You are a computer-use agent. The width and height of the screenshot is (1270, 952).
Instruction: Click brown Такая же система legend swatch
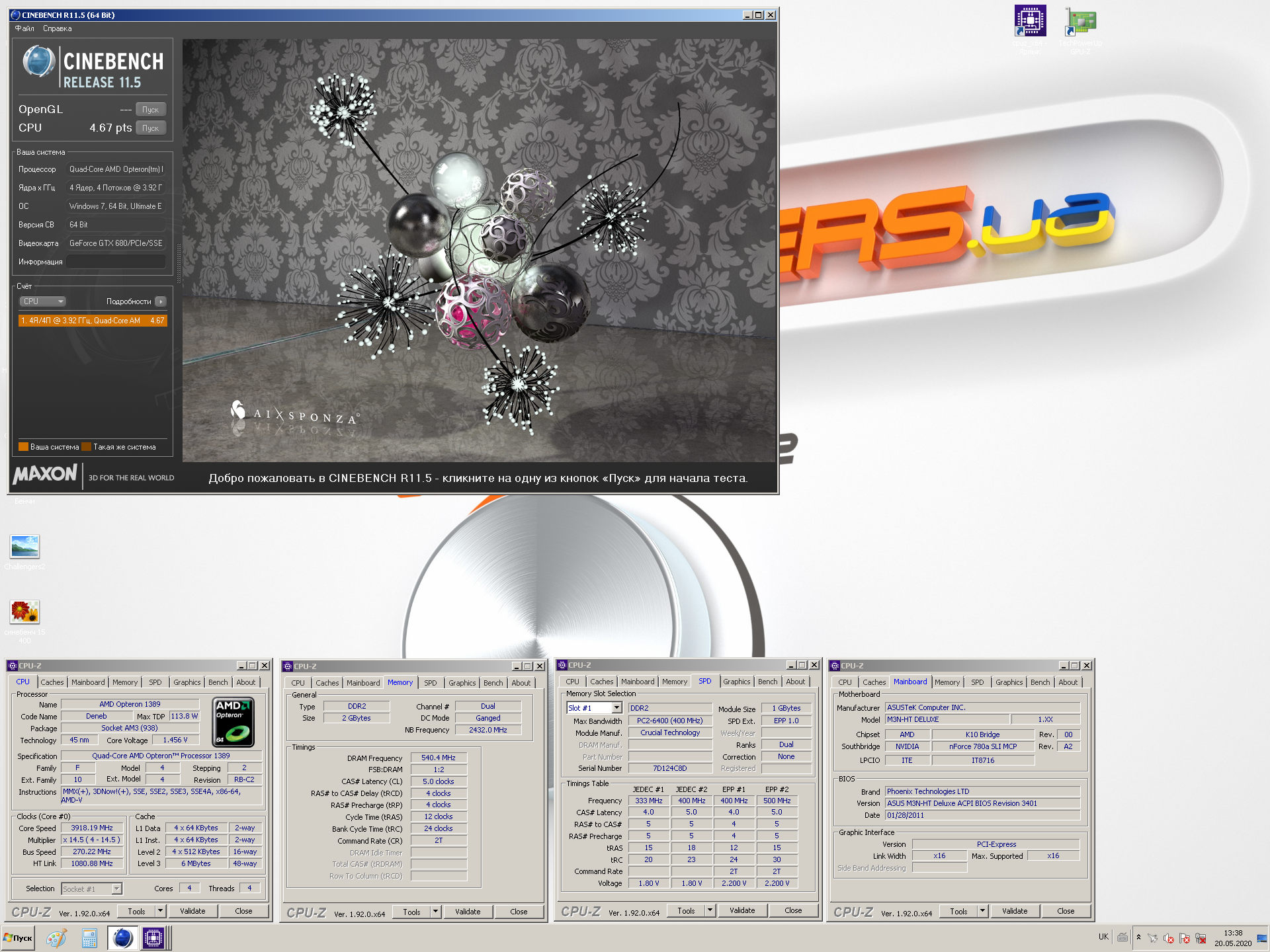[x=86, y=447]
